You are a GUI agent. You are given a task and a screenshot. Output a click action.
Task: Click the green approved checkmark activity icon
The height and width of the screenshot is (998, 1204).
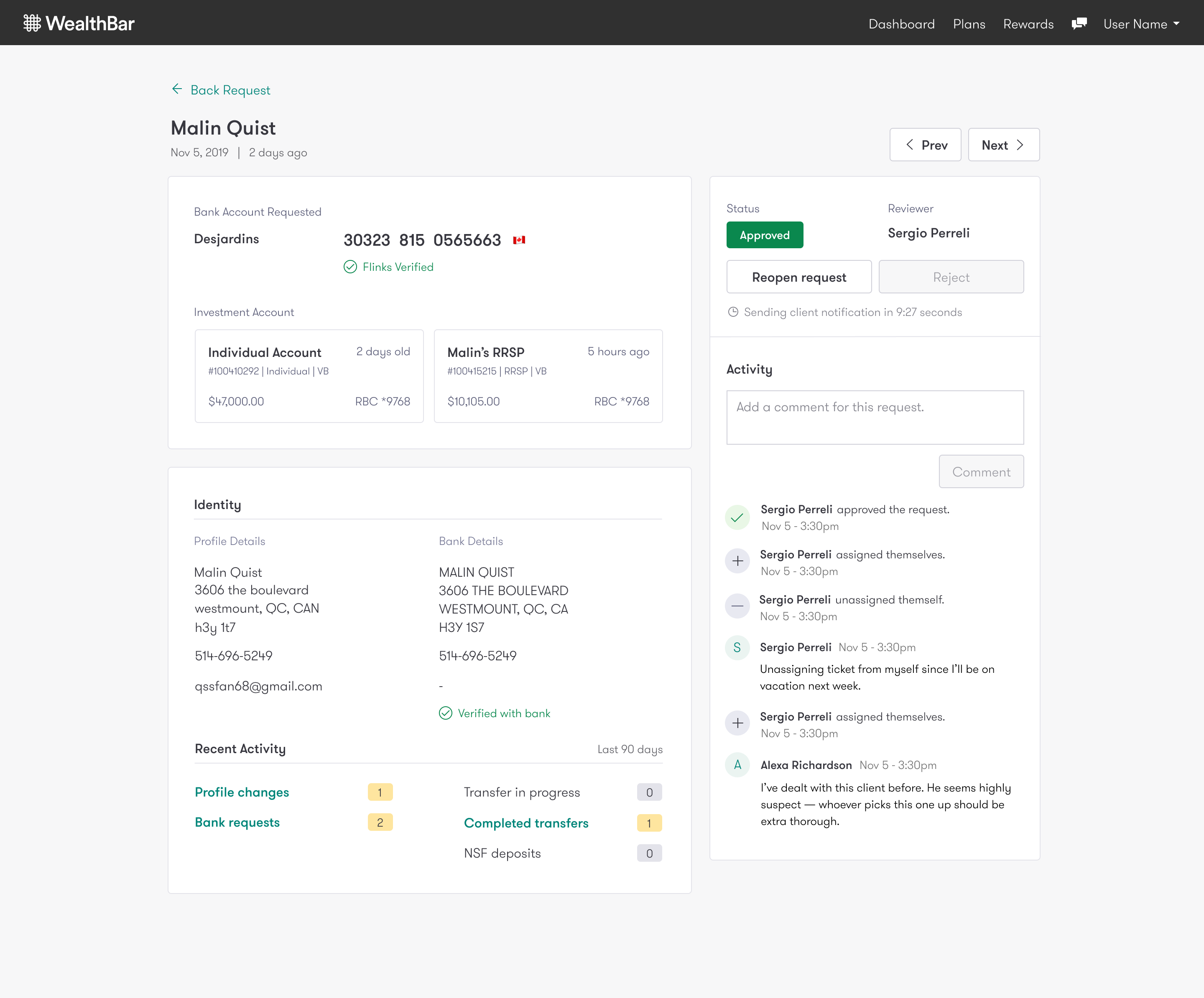pyautogui.click(x=737, y=517)
